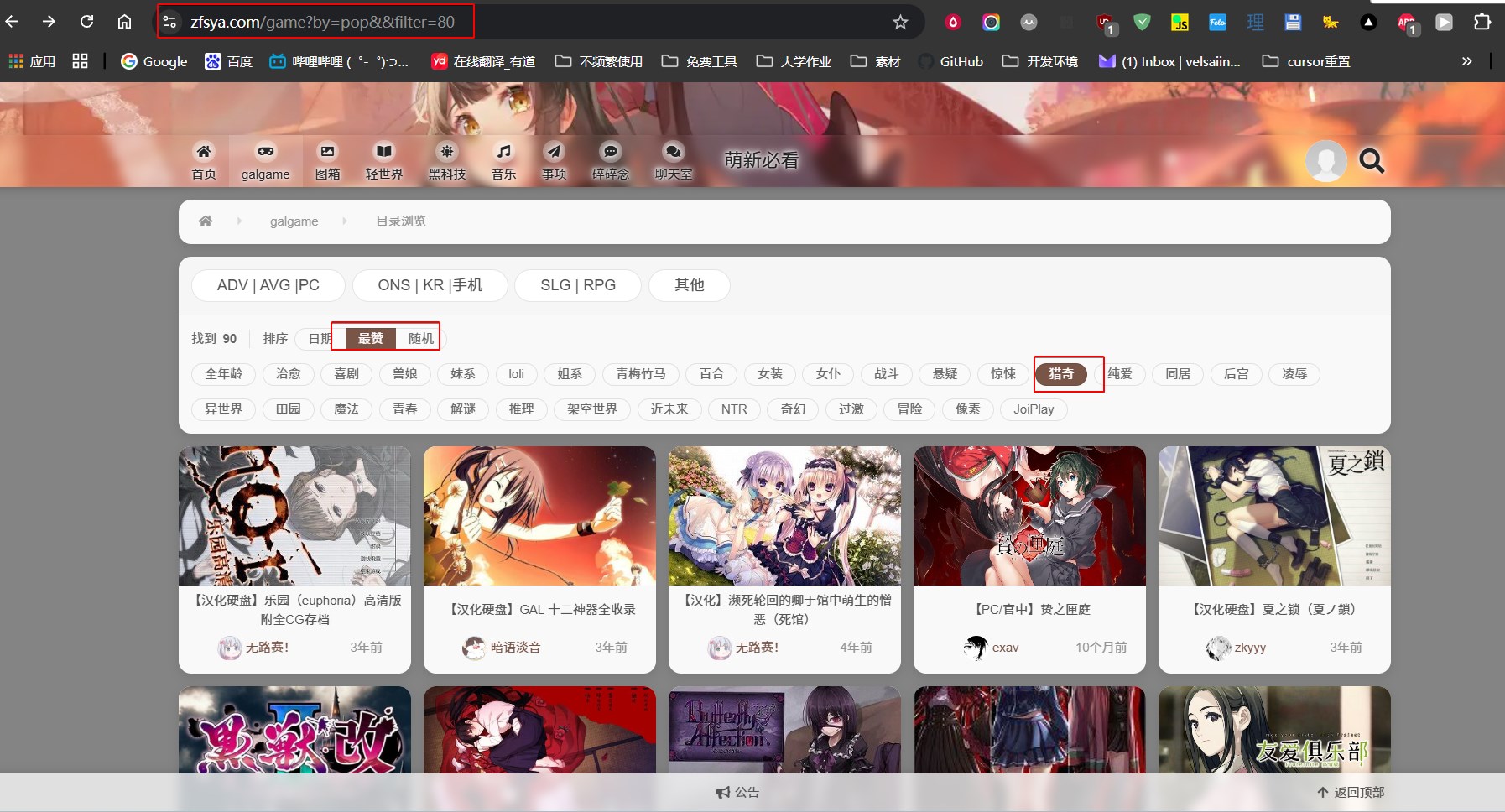Open the 夏之锁 game thumbnail
The height and width of the screenshot is (812, 1505).
coord(1274,515)
